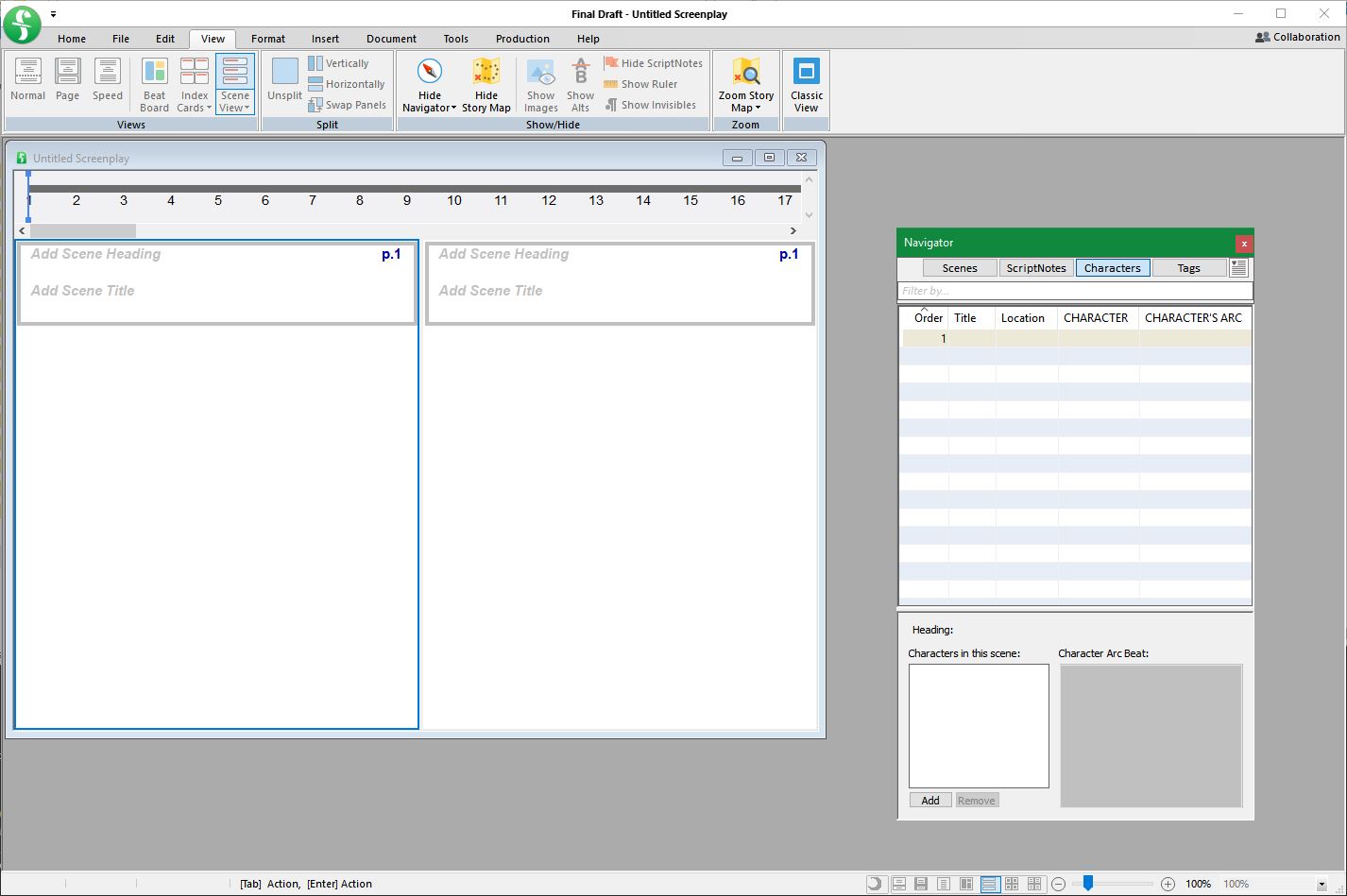Click Add under Characters in this scene
Screen dimensions: 1347x896
coord(930,800)
